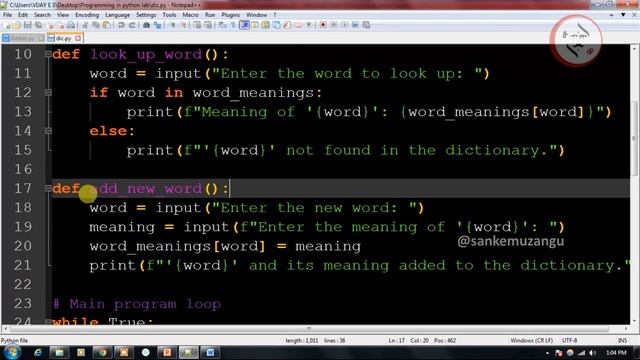The image size is (640, 360).
Task: Click the Open file toolbar icon
Action: tap(17, 25)
